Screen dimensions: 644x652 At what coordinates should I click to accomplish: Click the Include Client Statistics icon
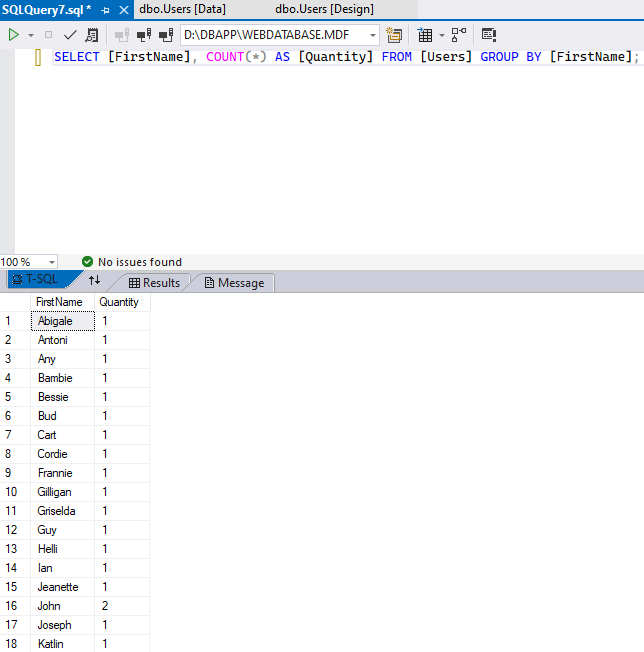click(489, 35)
